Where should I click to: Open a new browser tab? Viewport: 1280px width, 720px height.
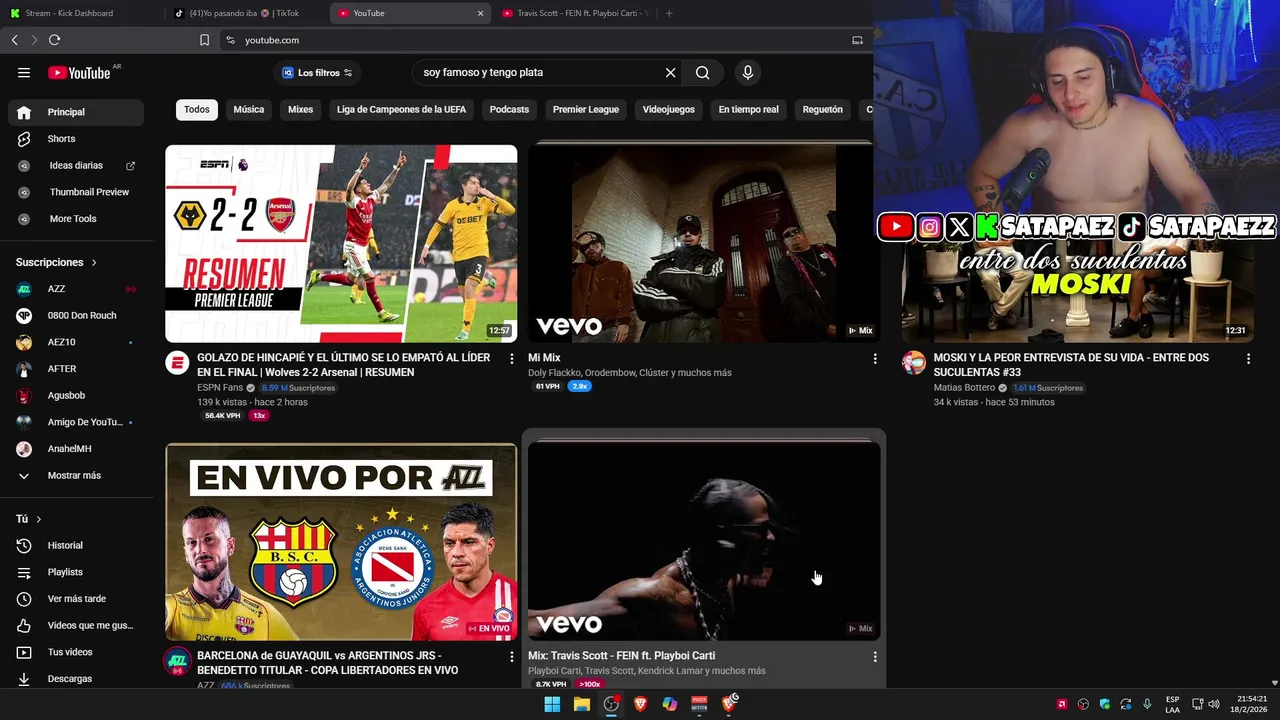pos(669,13)
